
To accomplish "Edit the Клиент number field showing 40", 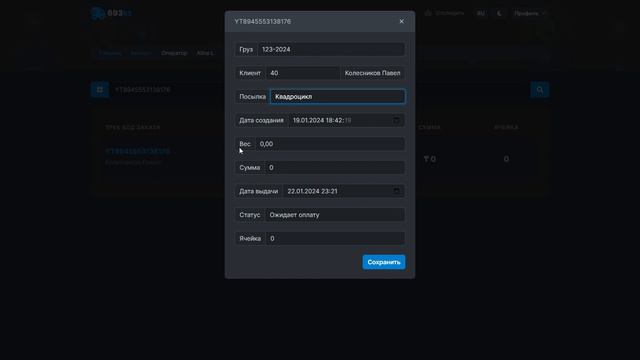I will [x=302, y=73].
